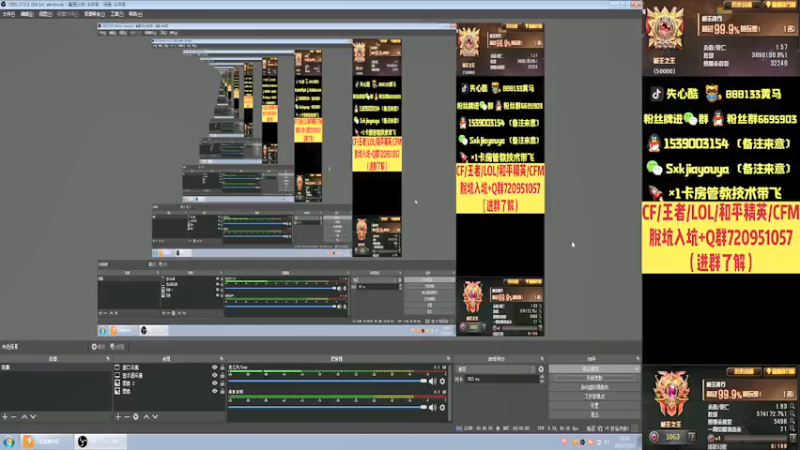This screenshot has height=450, width=800.
Task: Open the scene transition properties gear
Action: tap(541, 369)
